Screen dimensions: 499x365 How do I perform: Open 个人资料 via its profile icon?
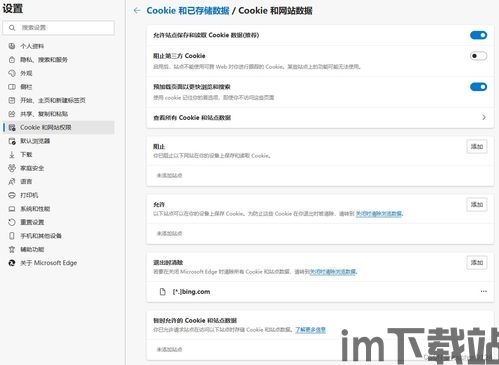12,46
